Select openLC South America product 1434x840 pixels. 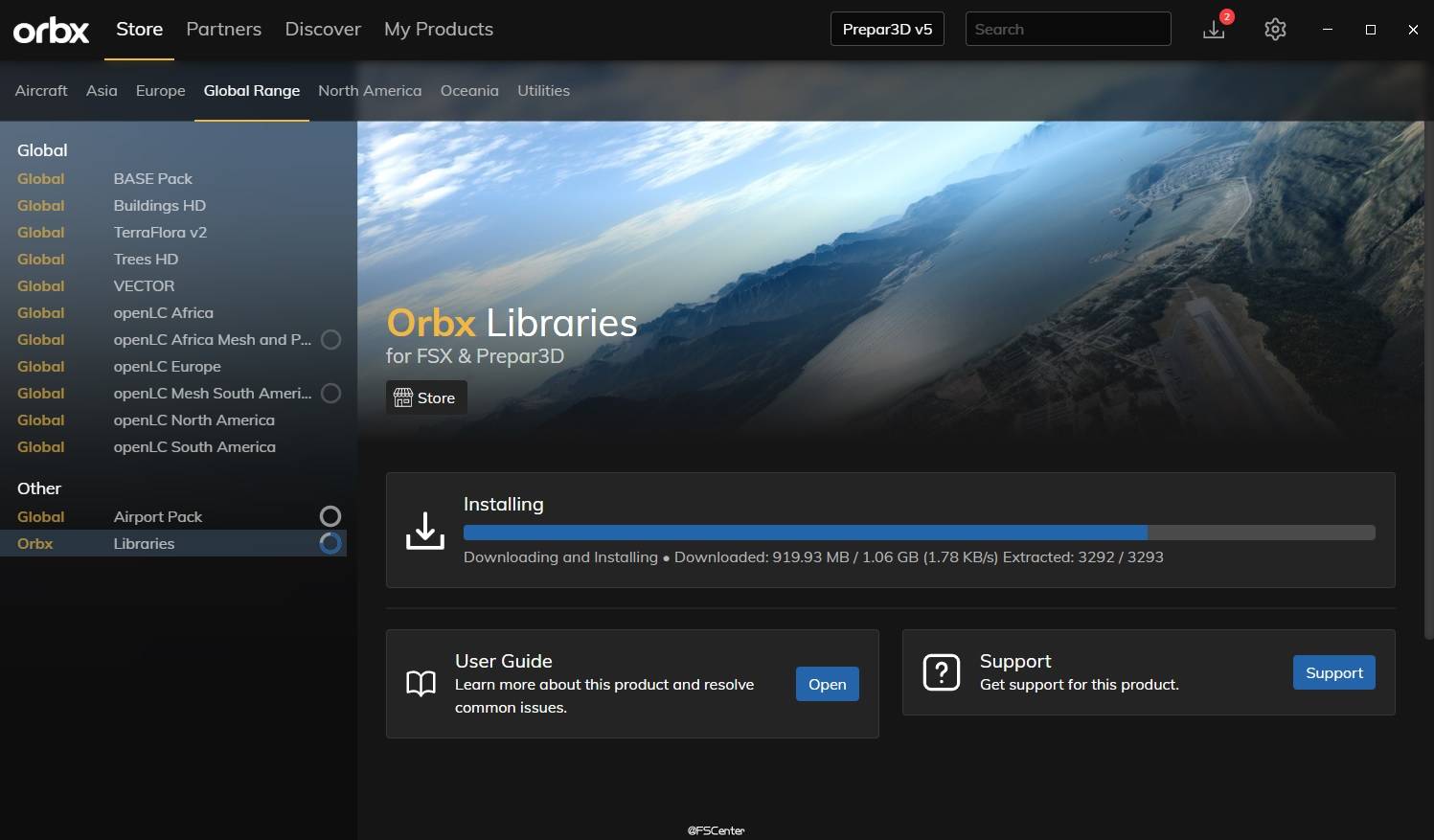point(172,446)
